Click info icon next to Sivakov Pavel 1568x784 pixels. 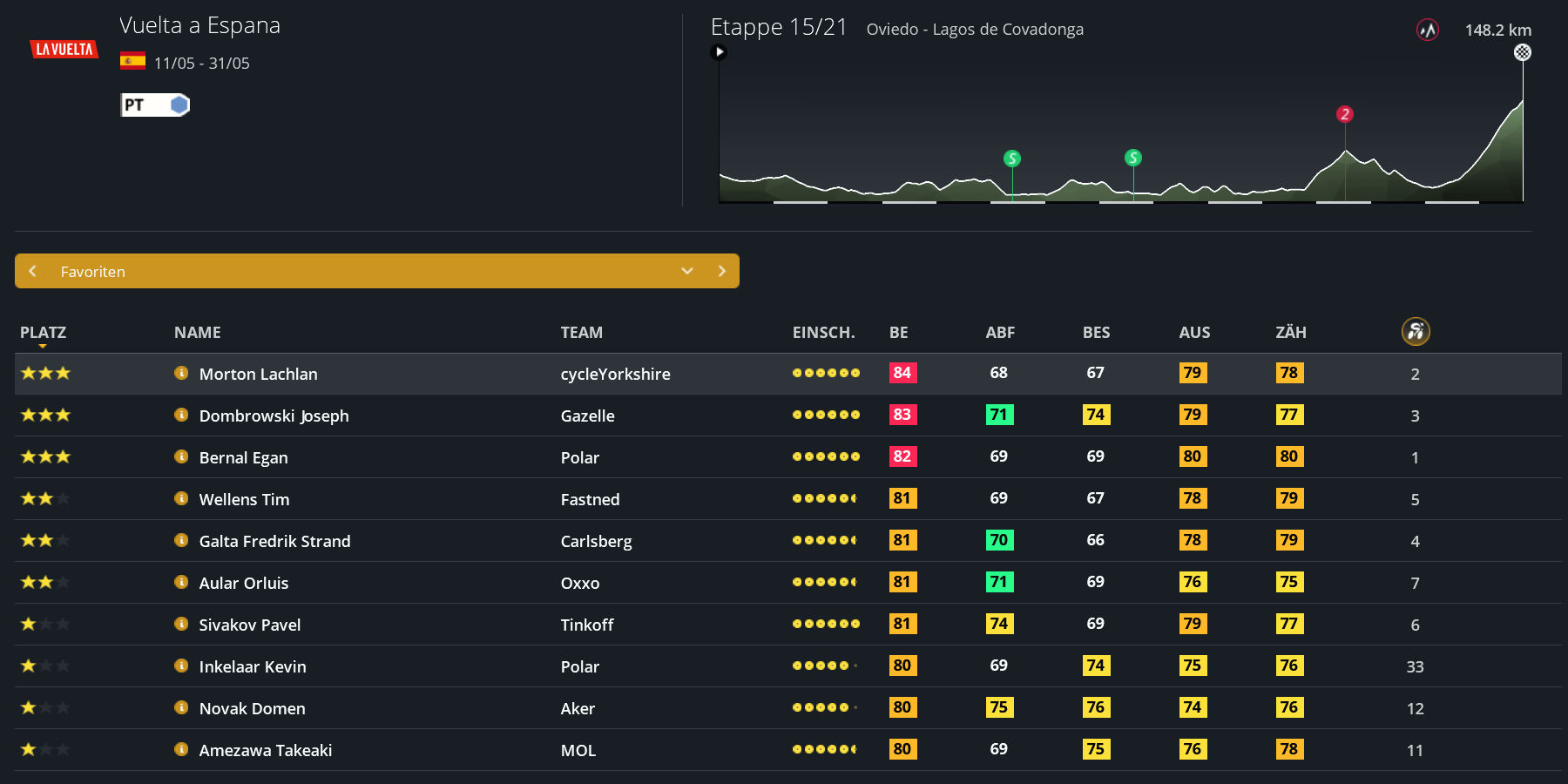click(x=181, y=624)
